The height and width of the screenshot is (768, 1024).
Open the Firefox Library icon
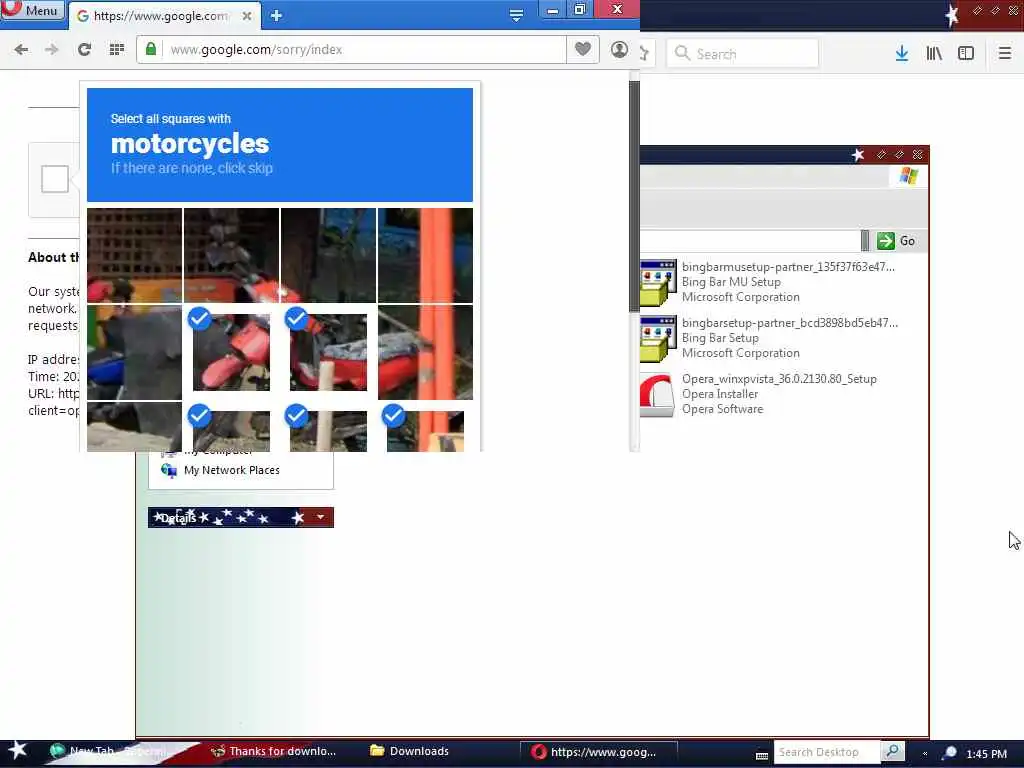(934, 54)
